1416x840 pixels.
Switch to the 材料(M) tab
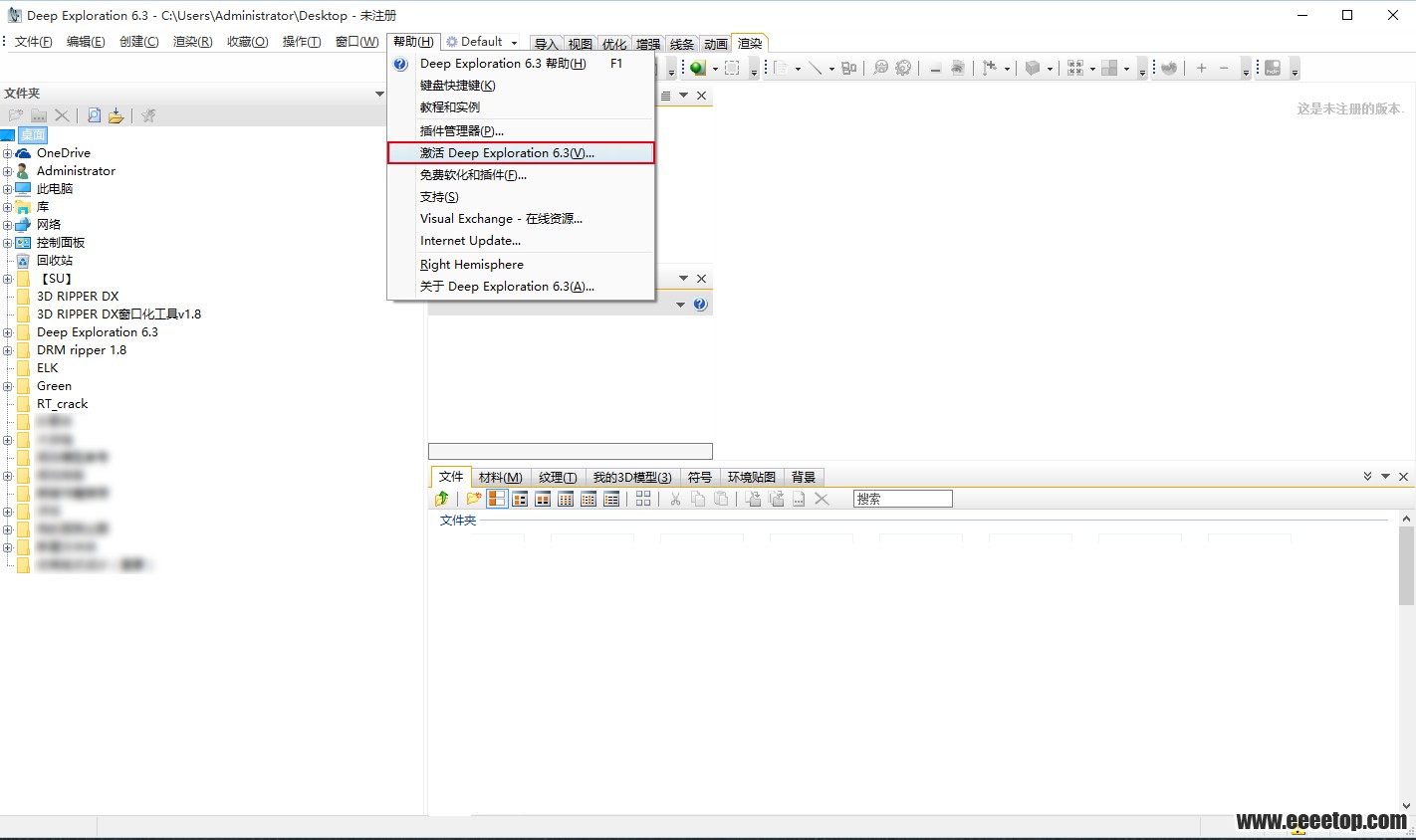pyautogui.click(x=500, y=478)
